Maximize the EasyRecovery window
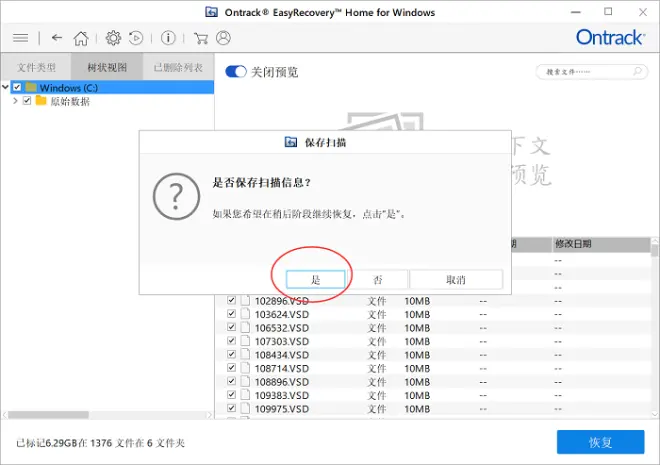 point(608,12)
